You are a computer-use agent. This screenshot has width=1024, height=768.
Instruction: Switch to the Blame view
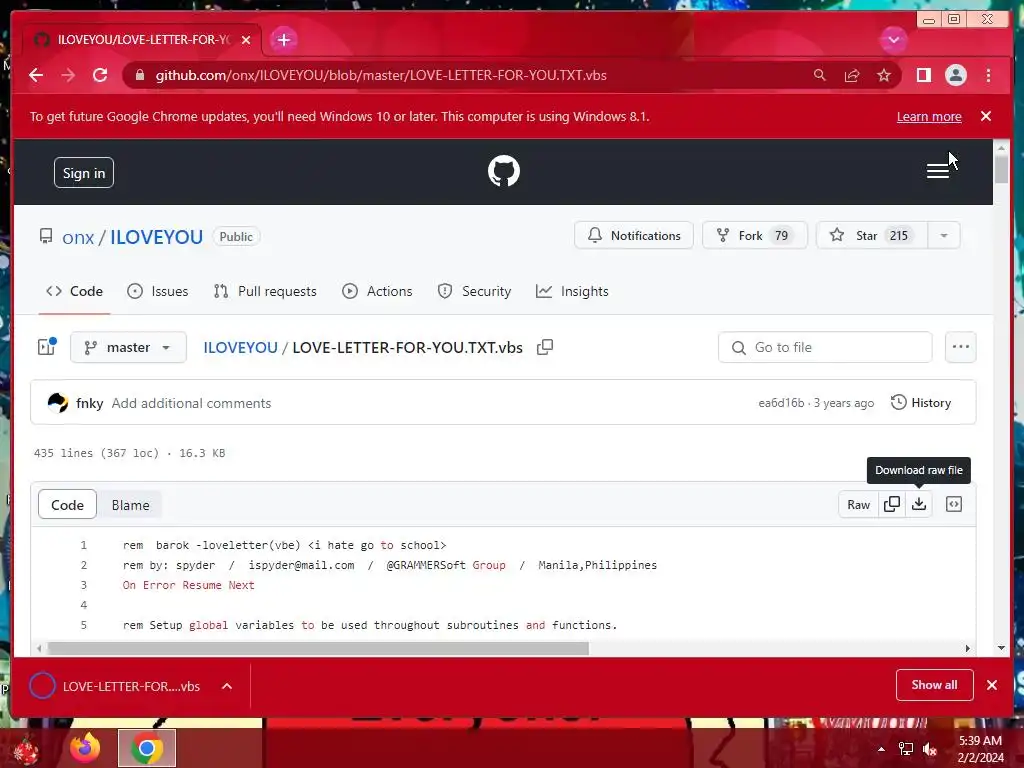[x=130, y=505]
